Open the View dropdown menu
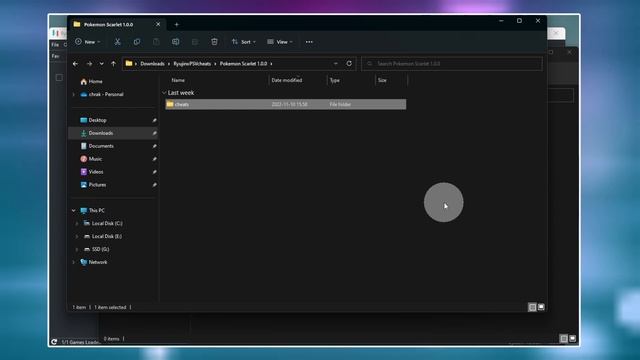The height and width of the screenshot is (360, 640). click(x=280, y=42)
